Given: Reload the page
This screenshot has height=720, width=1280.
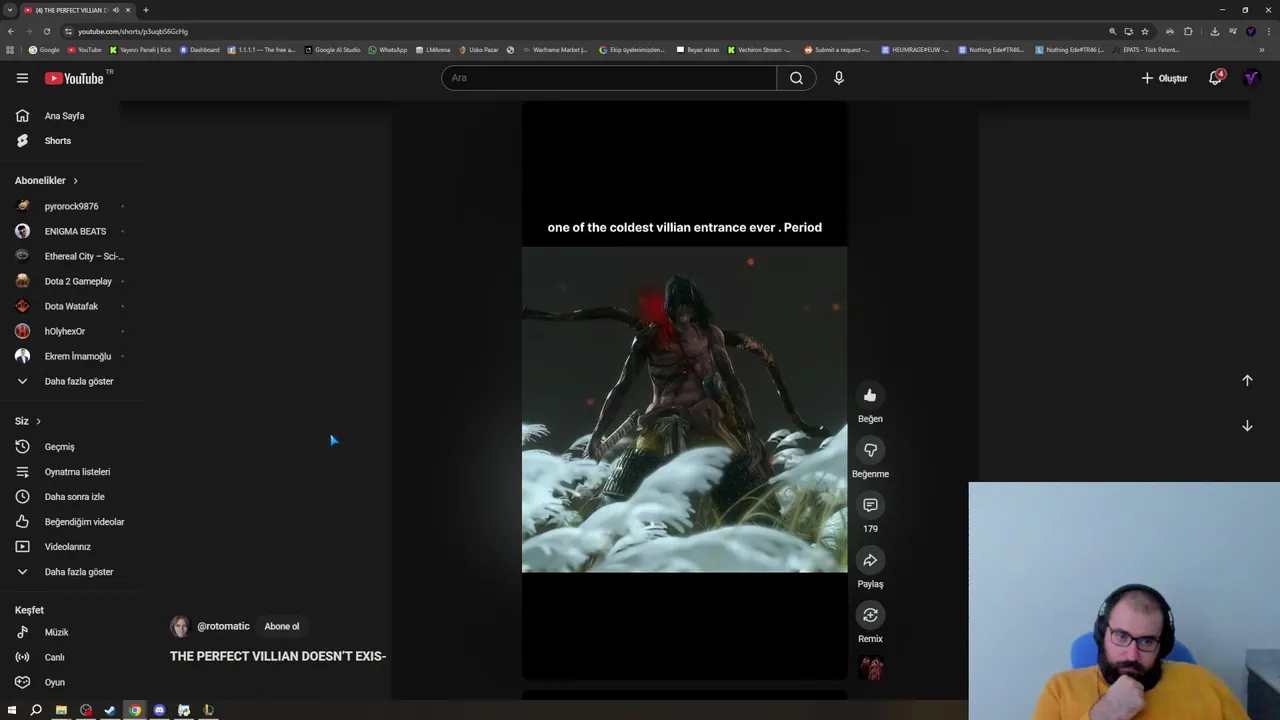Looking at the screenshot, I should [x=46, y=31].
